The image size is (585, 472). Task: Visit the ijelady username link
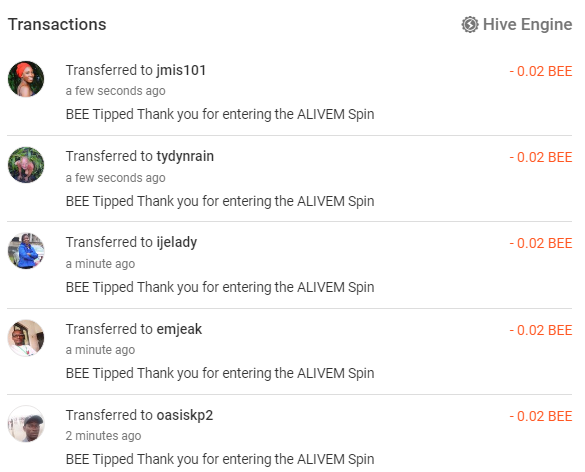pos(176,243)
